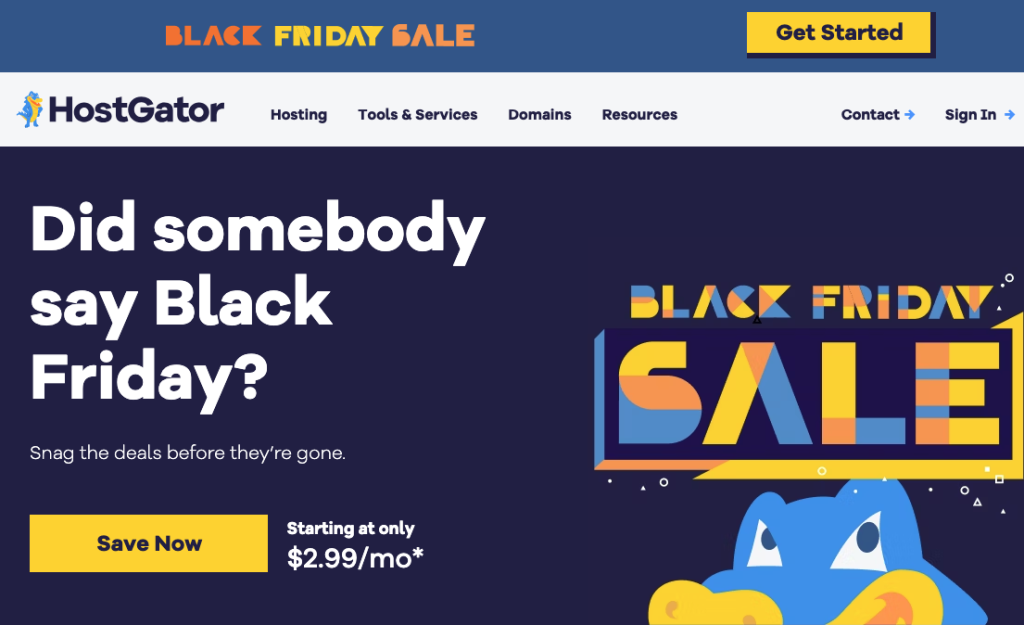
Task: Open the Tools & Services dropdown
Action: tap(417, 115)
